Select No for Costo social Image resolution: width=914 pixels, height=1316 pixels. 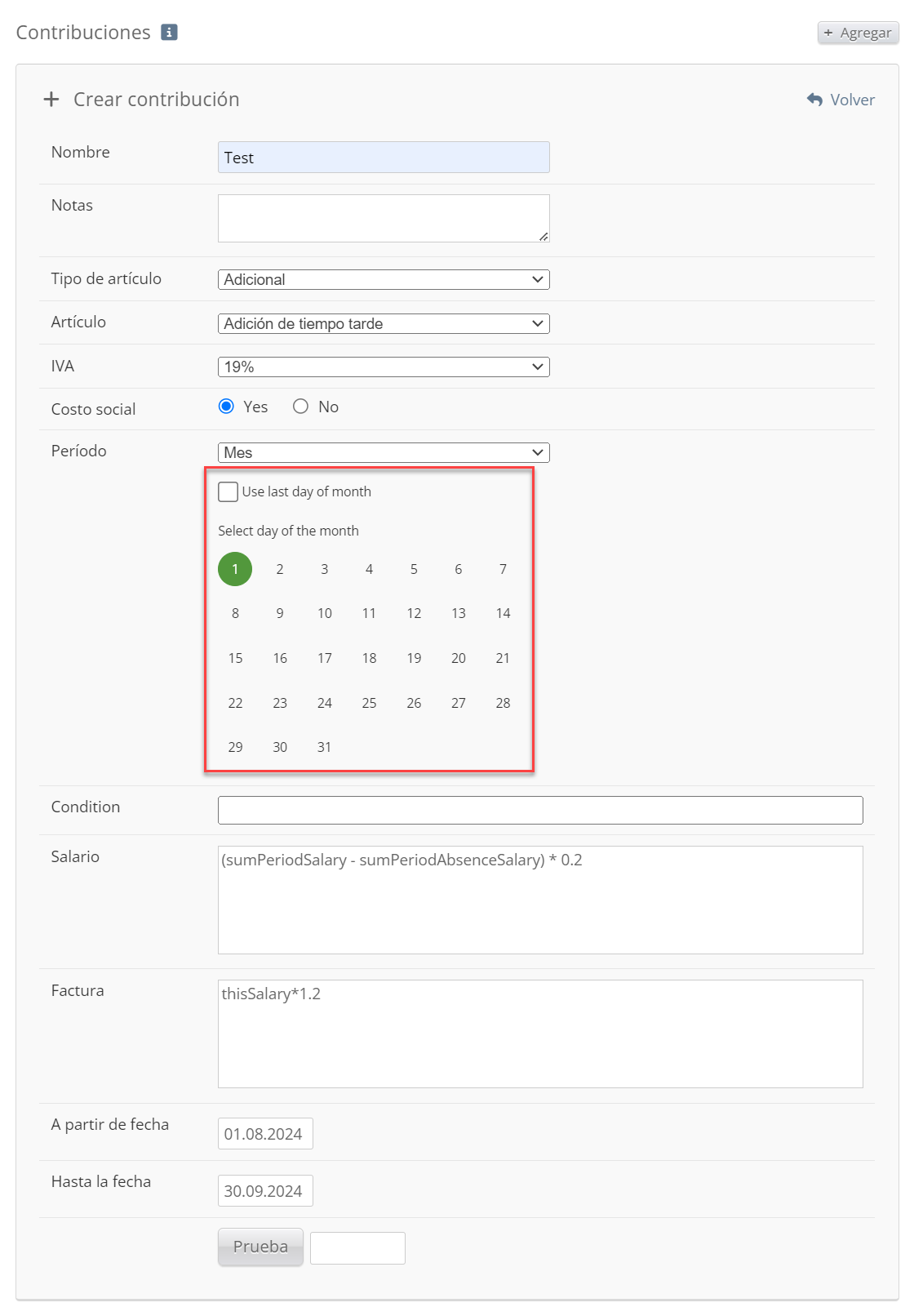click(301, 407)
